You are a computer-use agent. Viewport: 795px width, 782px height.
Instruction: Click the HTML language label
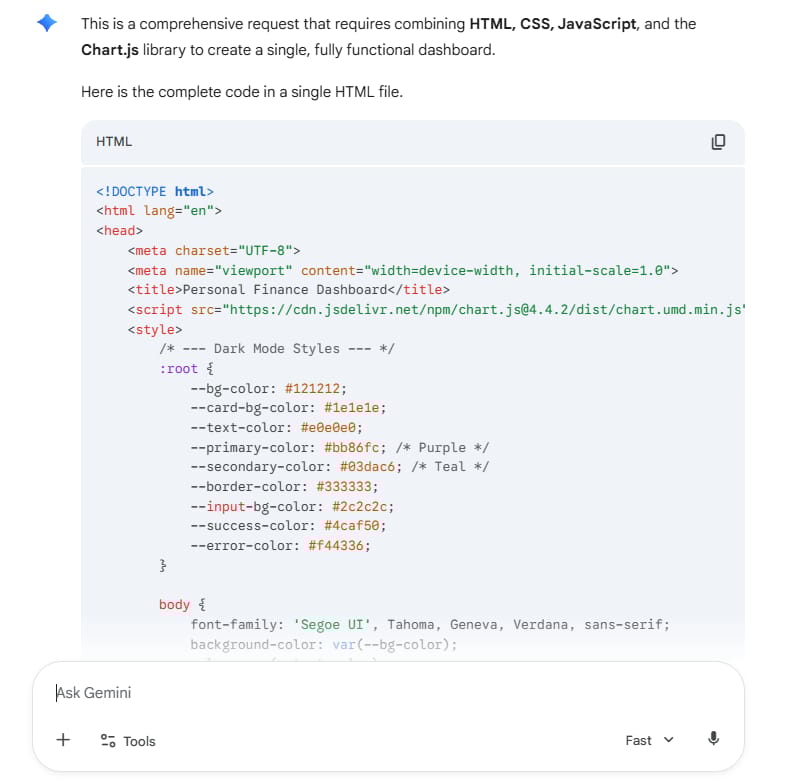(x=114, y=141)
